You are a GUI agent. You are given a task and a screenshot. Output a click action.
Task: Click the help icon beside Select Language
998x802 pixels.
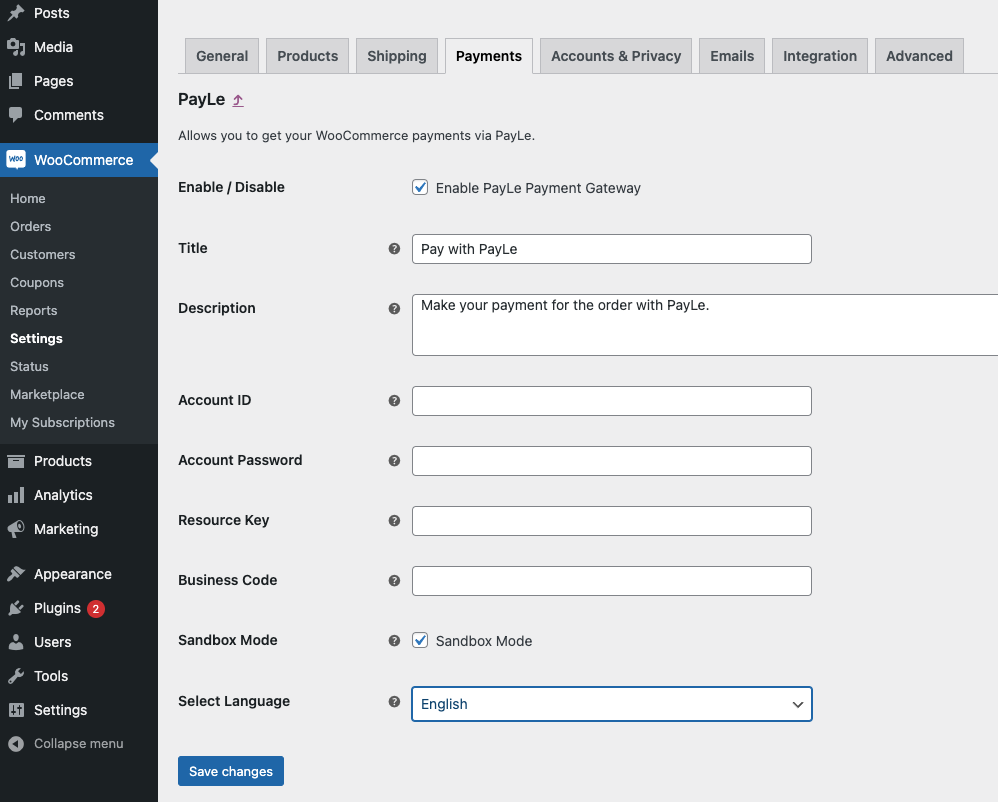(395, 701)
